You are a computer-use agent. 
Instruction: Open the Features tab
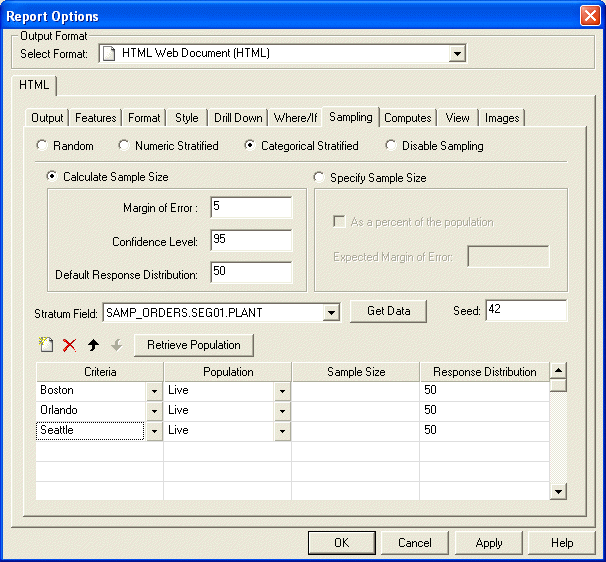click(95, 118)
